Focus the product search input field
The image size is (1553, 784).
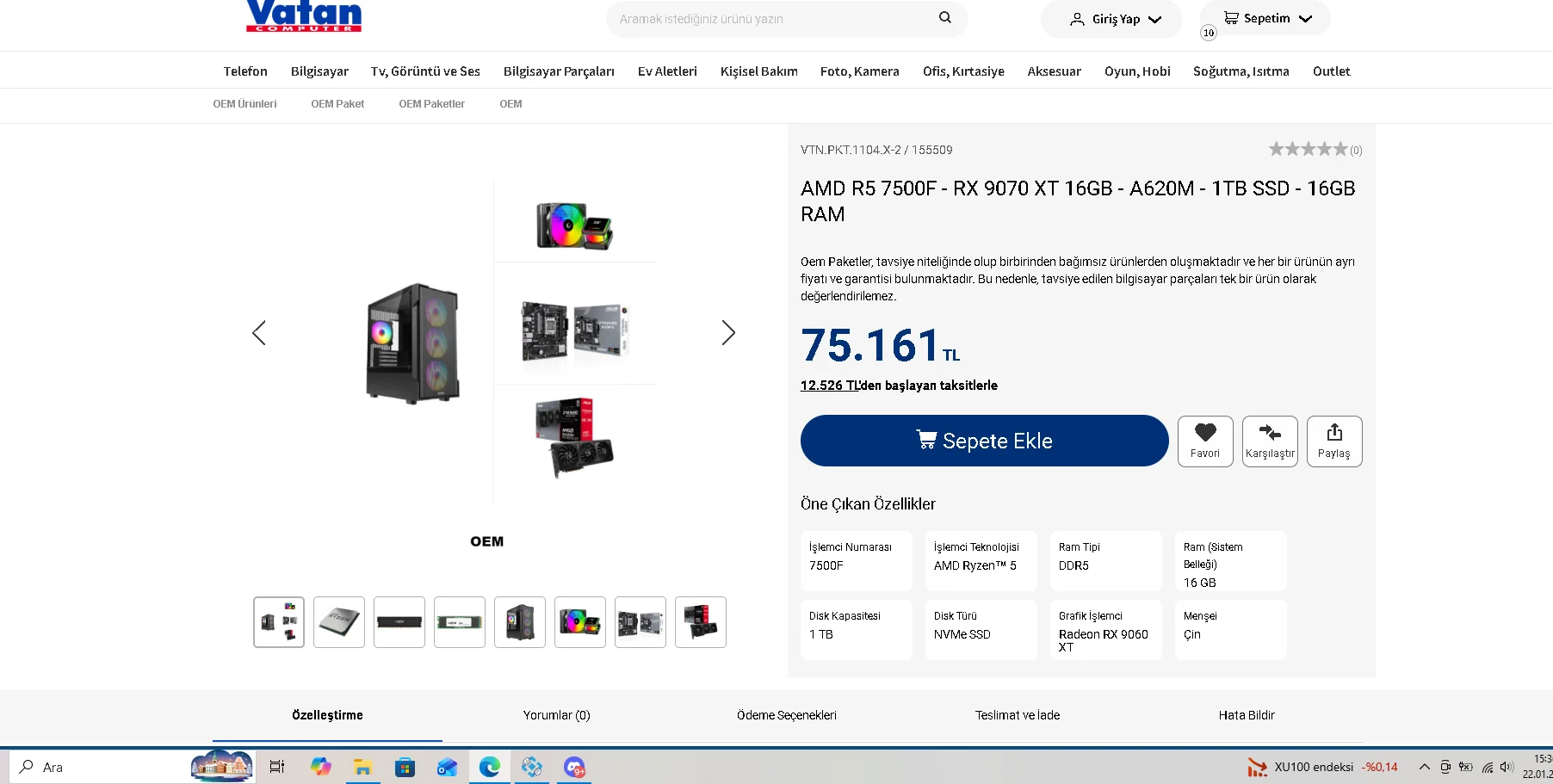(775, 19)
